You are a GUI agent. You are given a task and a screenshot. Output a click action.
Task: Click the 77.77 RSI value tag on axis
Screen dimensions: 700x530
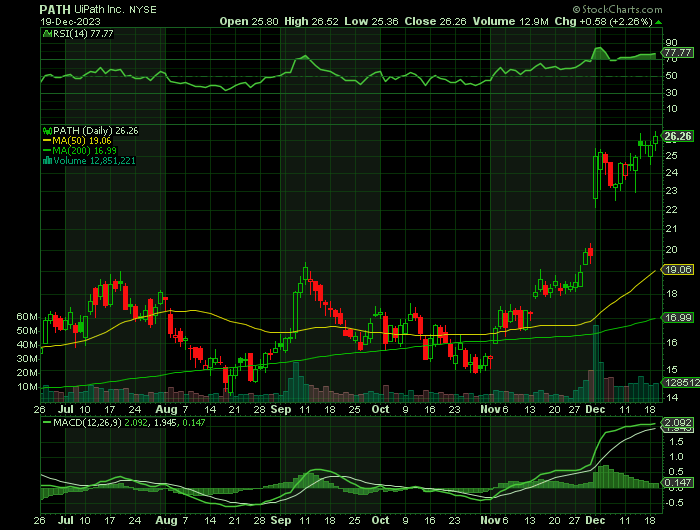pyautogui.click(x=678, y=52)
